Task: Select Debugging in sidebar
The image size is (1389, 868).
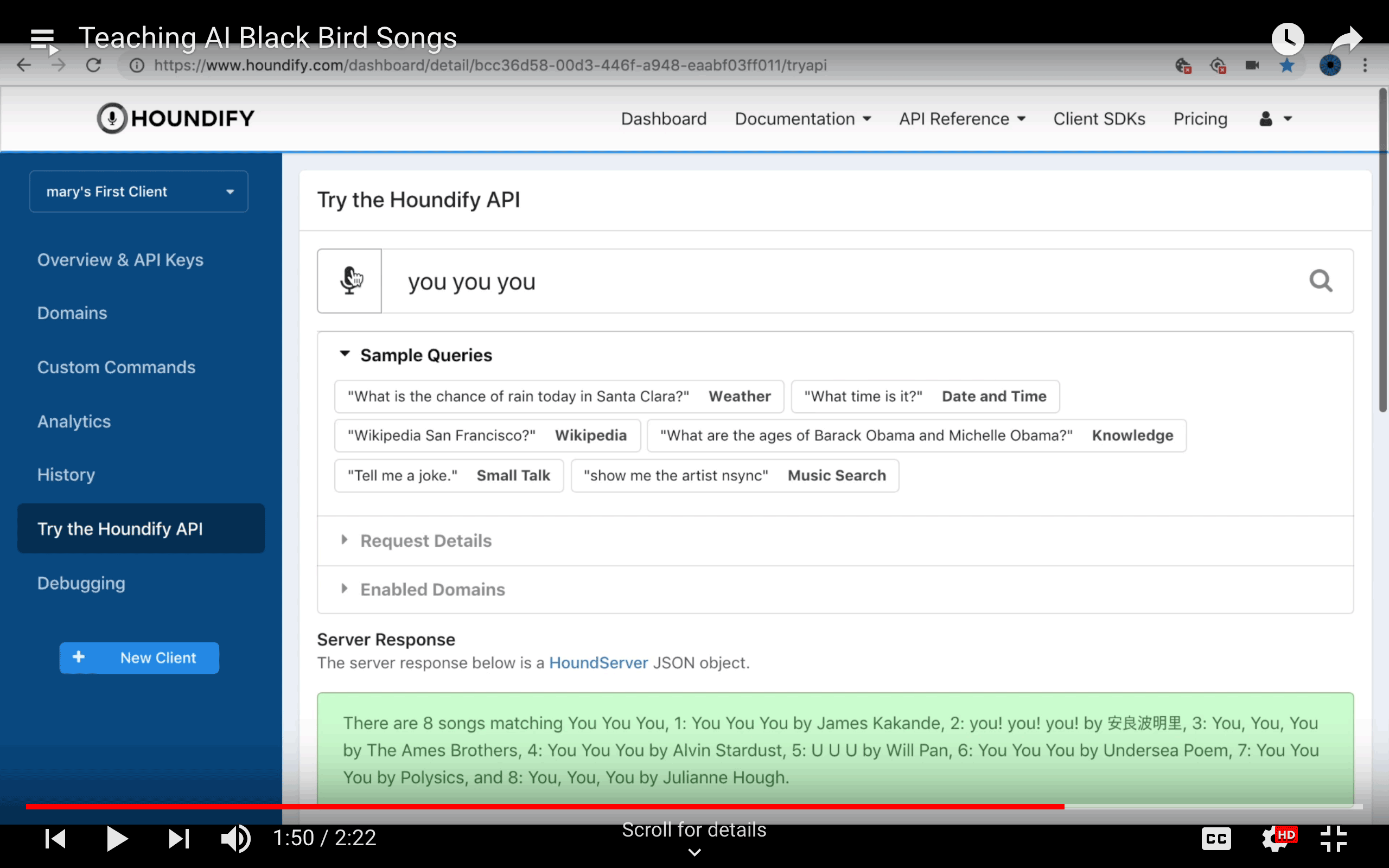Action: coord(81,583)
